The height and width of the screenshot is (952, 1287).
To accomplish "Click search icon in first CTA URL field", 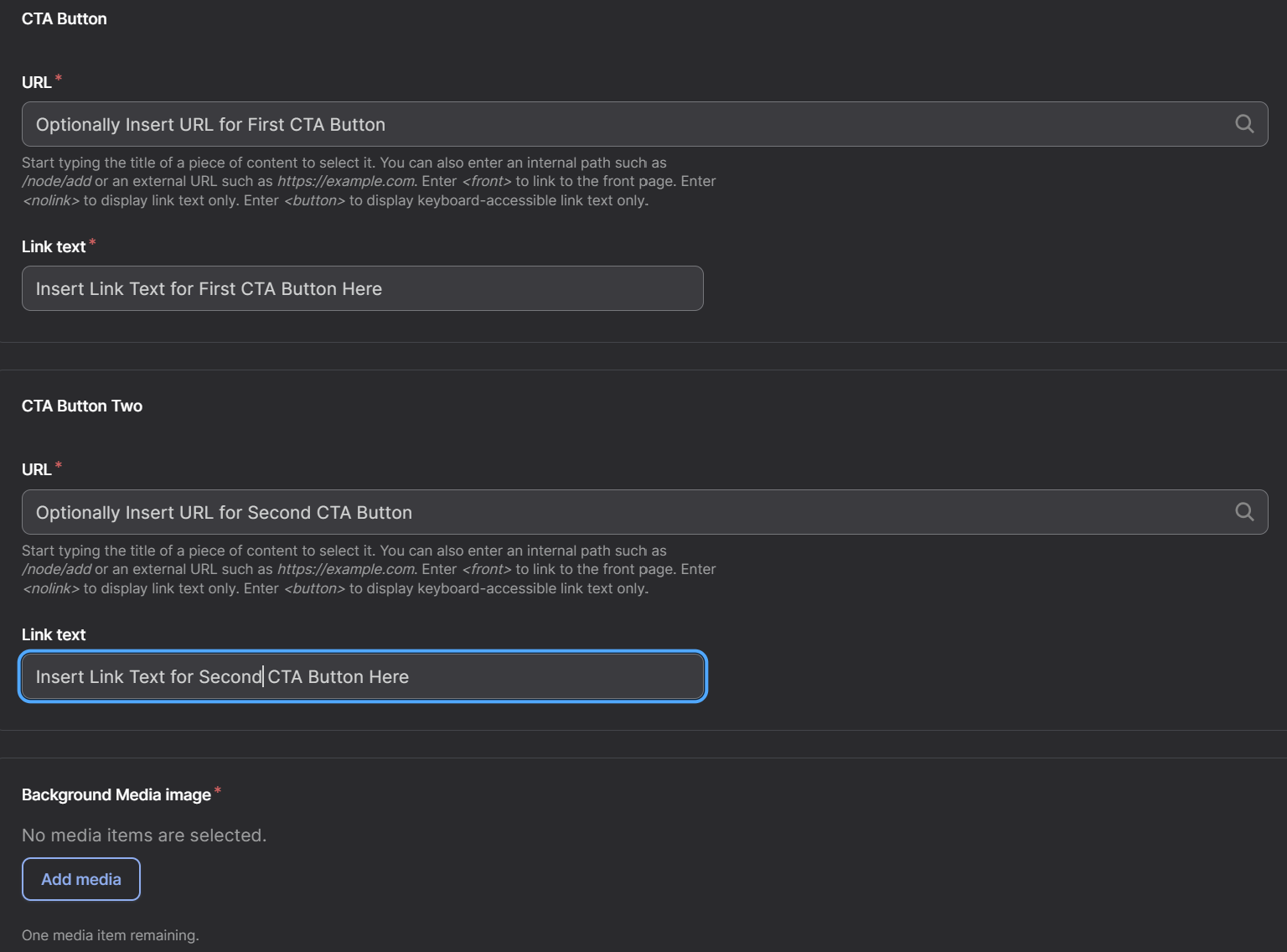I will coord(1244,124).
